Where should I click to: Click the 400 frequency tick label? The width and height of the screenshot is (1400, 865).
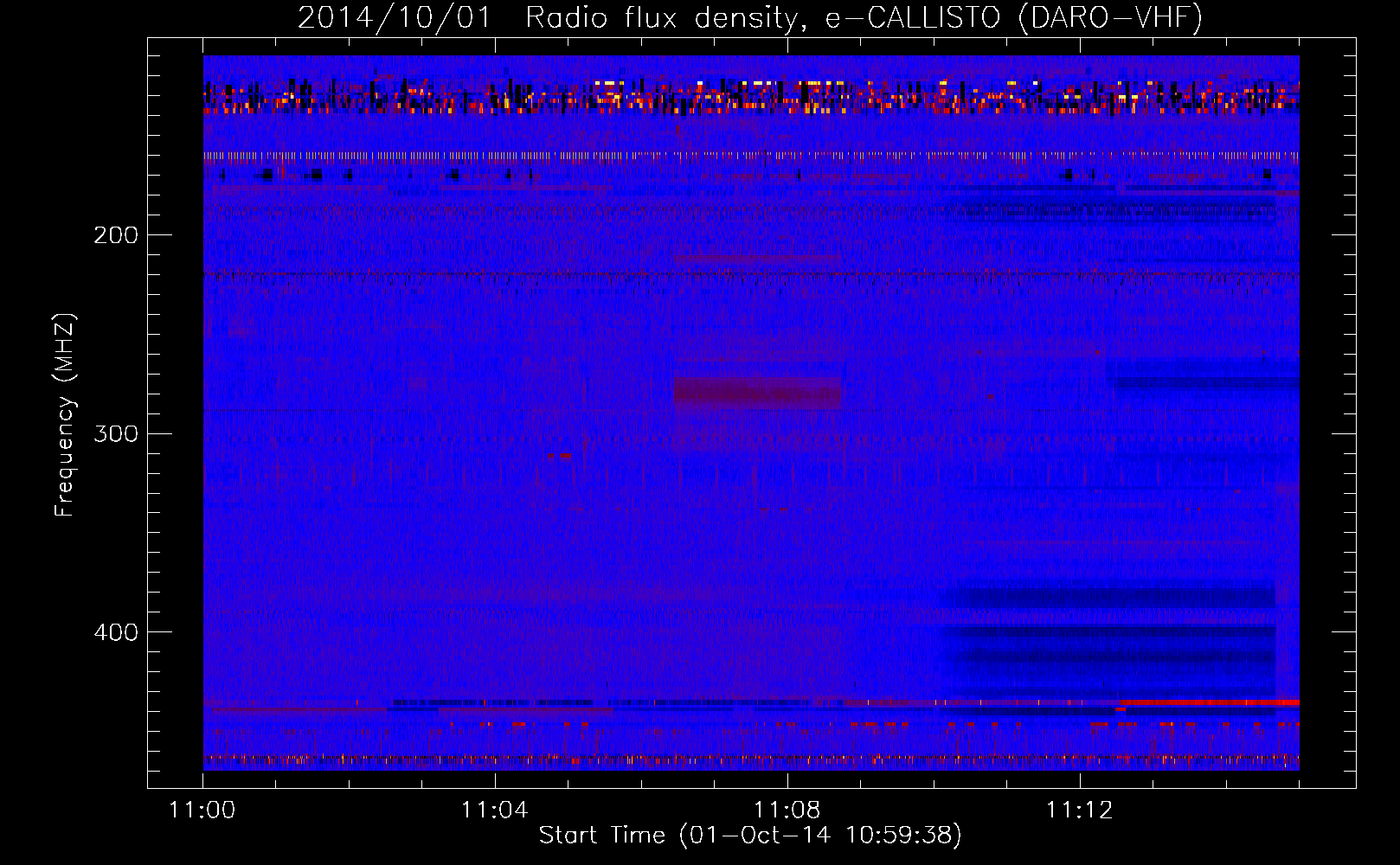[116, 632]
